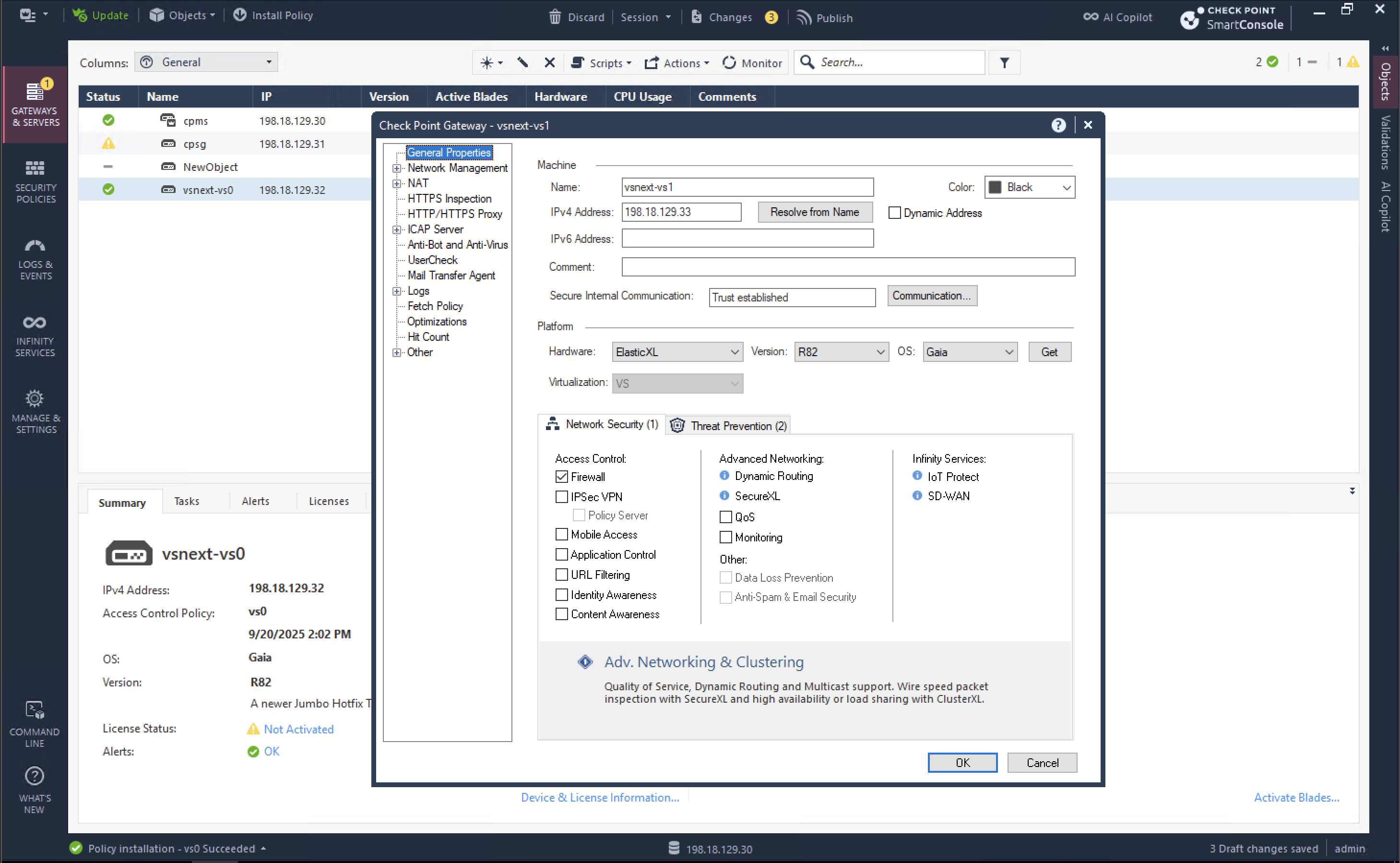This screenshot has width=1400, height=863.
Task: Open Security Policies from the sidebar
Action: pyautogui.click(x=35, y=181)
